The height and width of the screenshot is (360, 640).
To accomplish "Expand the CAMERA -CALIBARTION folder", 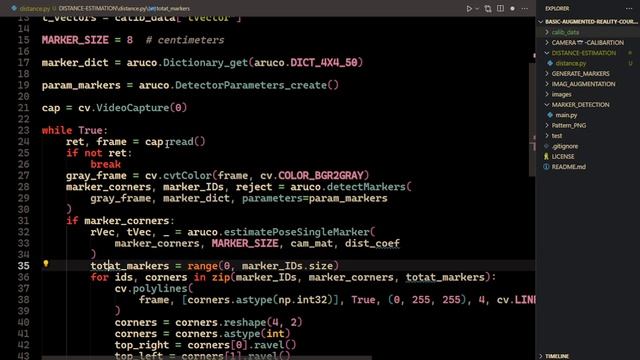I will (x=587, y=42).
